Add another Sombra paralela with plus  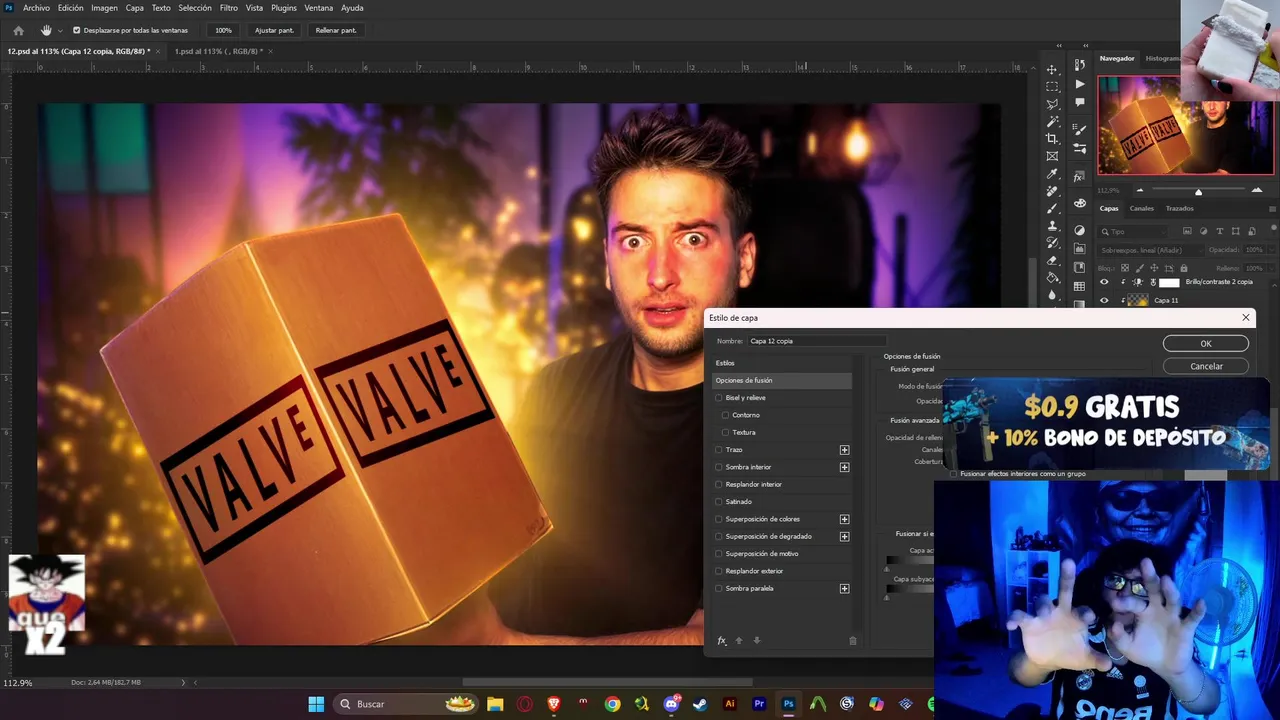[844, 588]
